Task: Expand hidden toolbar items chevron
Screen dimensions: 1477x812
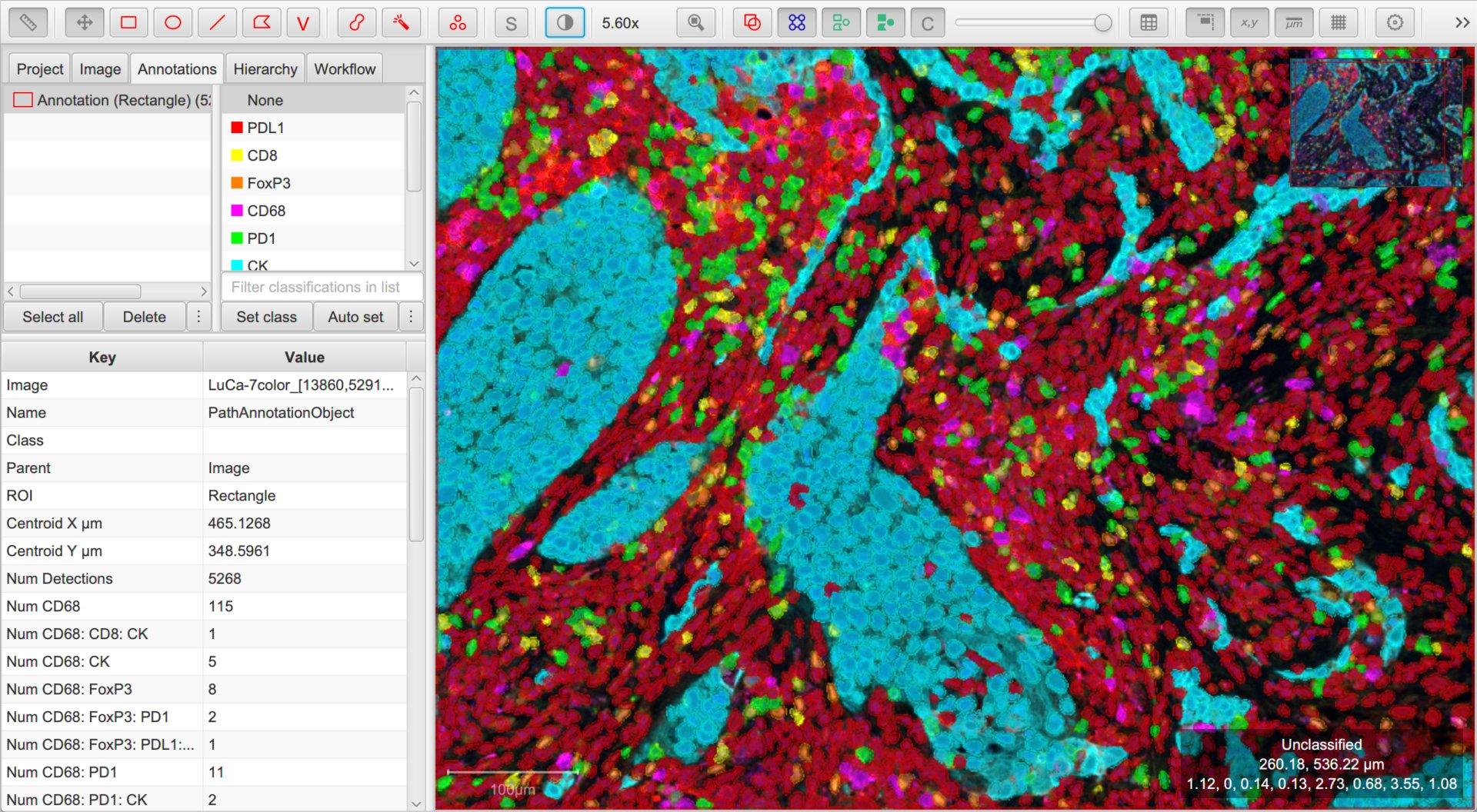Action: (1462, 23)
